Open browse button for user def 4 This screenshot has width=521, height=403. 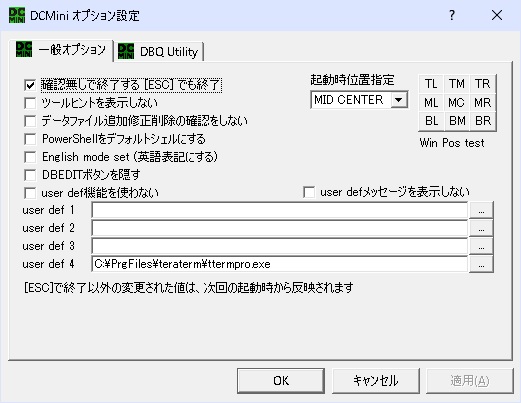(x=481, y=265)
